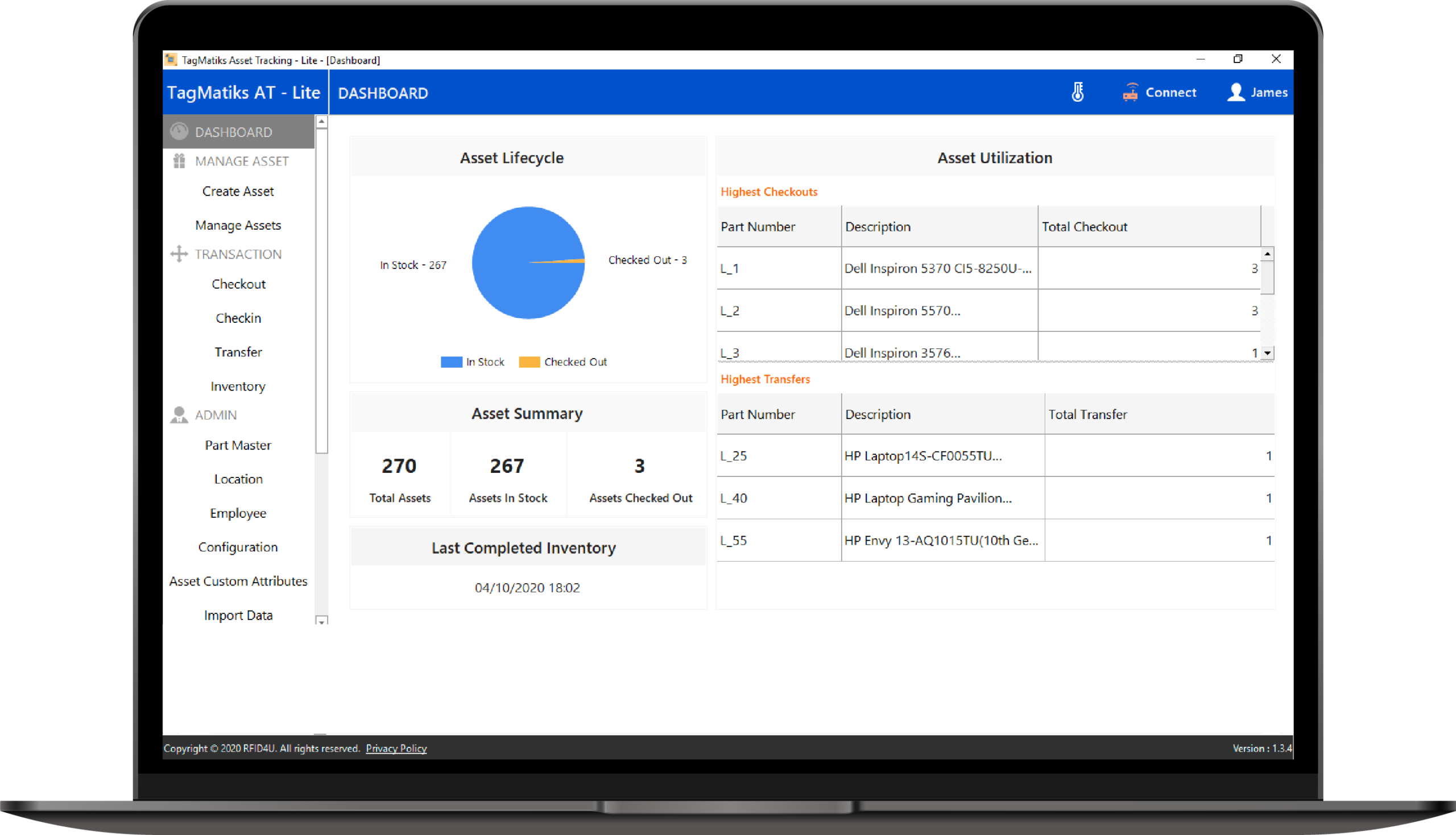Click the sidebar scrollbar down arrow
The width and height of the screenshot is (1456, 835).
coord(322,621)
